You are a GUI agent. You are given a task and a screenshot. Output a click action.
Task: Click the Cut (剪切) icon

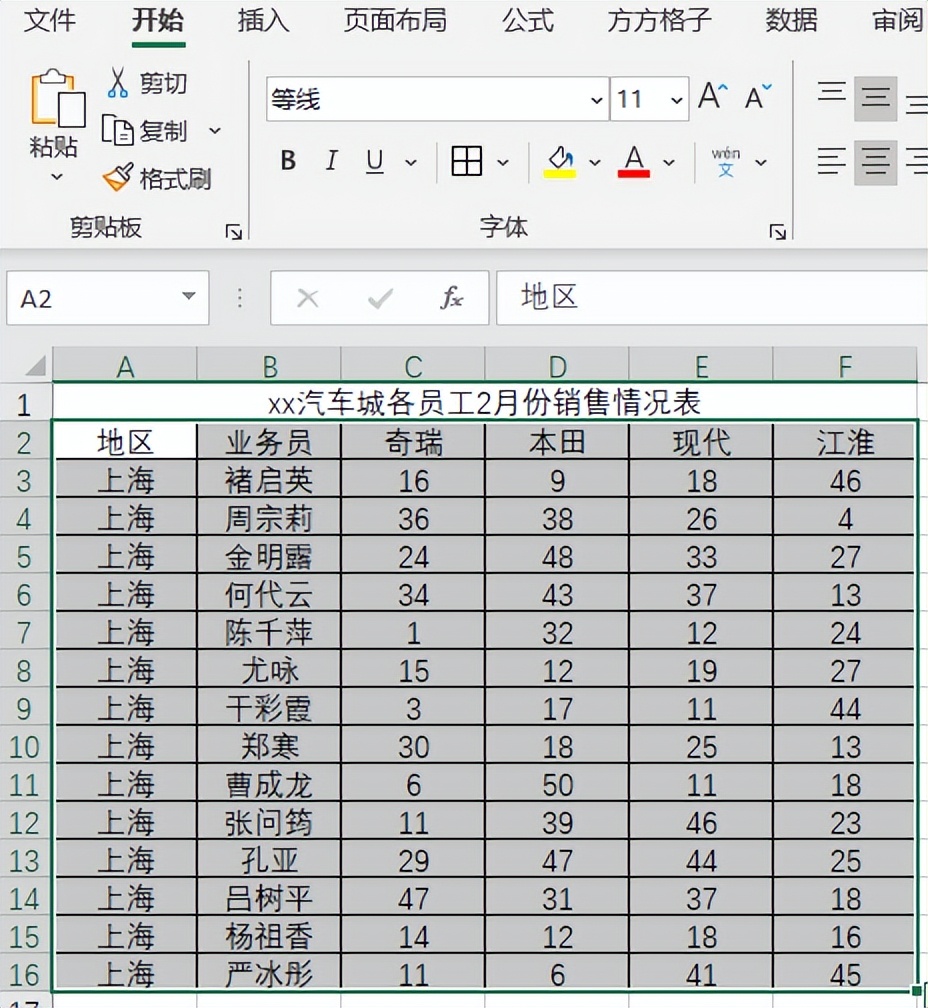117,83
